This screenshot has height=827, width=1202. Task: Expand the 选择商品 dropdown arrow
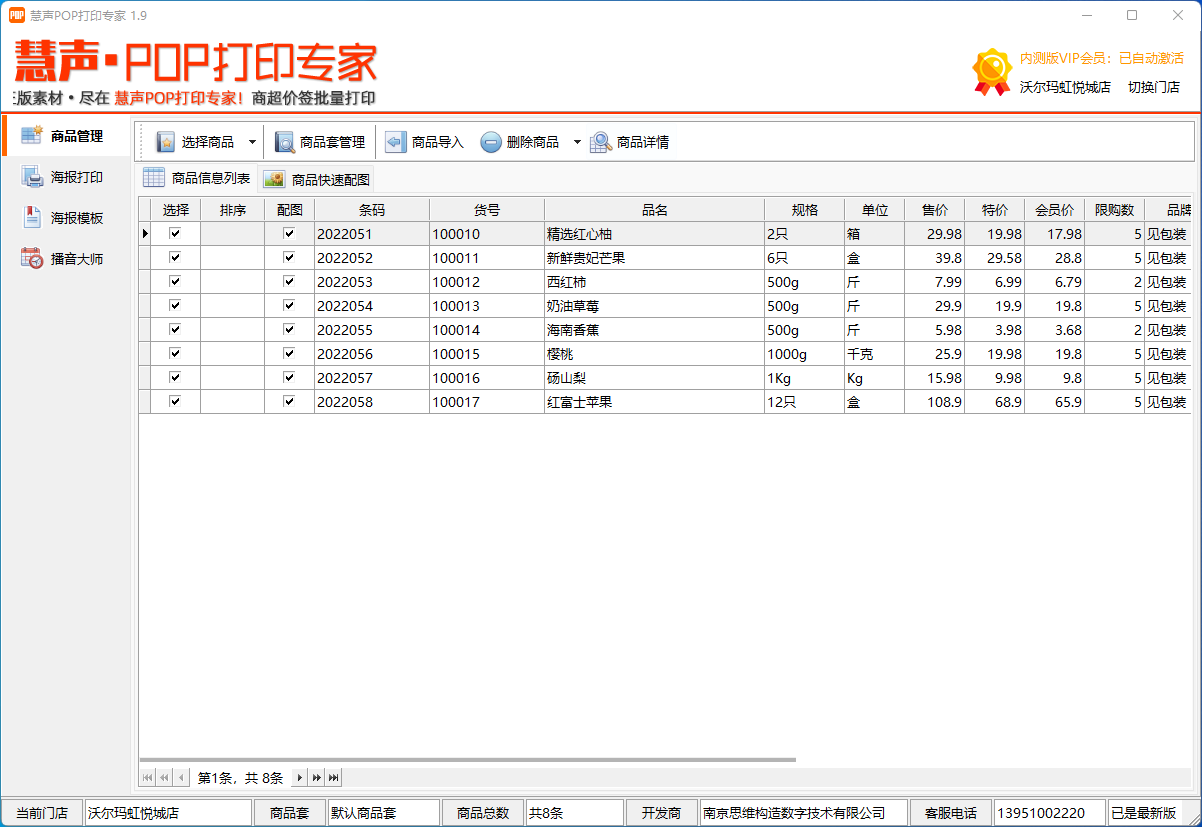(253, 141)
